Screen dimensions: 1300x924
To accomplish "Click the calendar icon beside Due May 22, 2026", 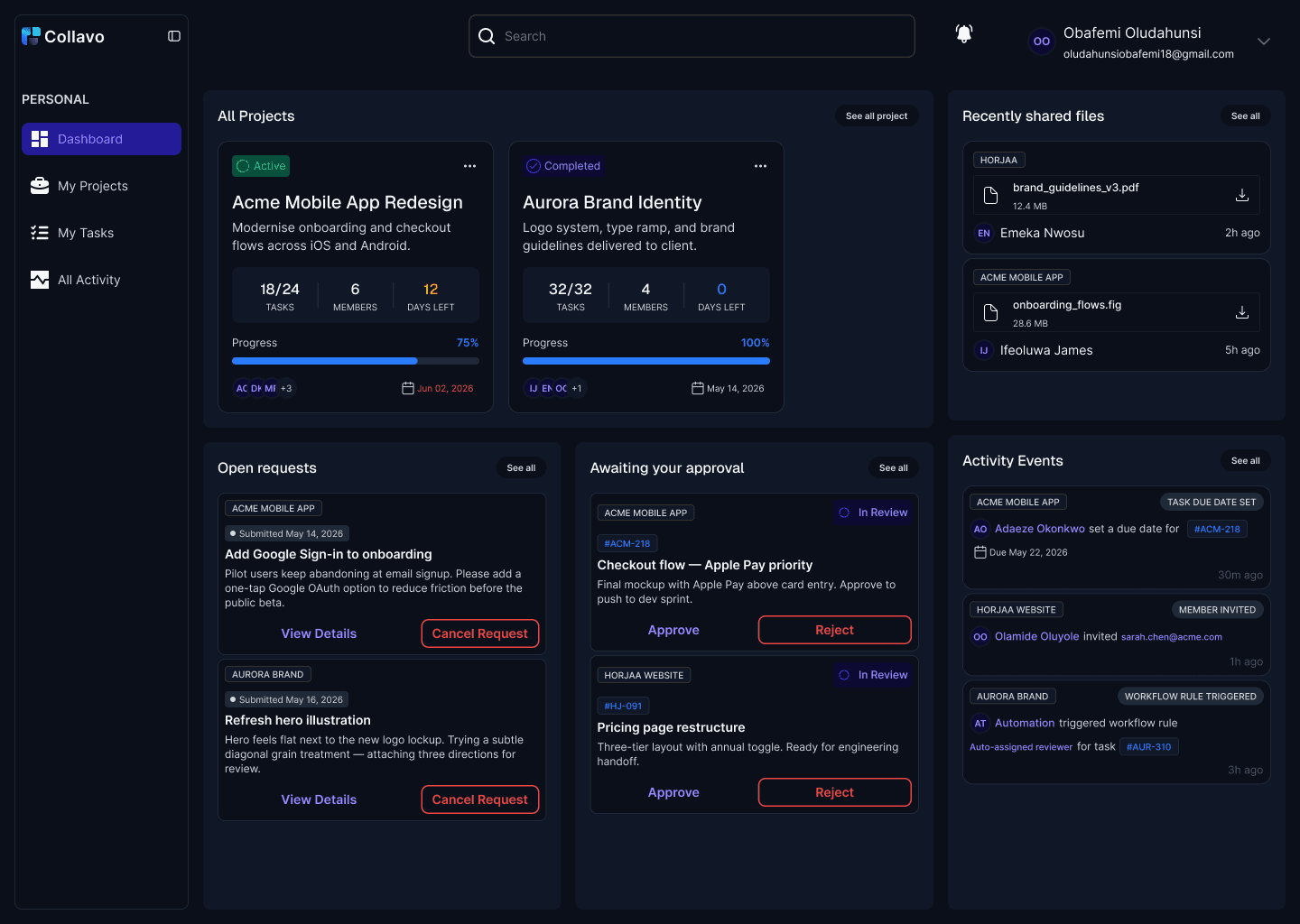I will 980,552.
